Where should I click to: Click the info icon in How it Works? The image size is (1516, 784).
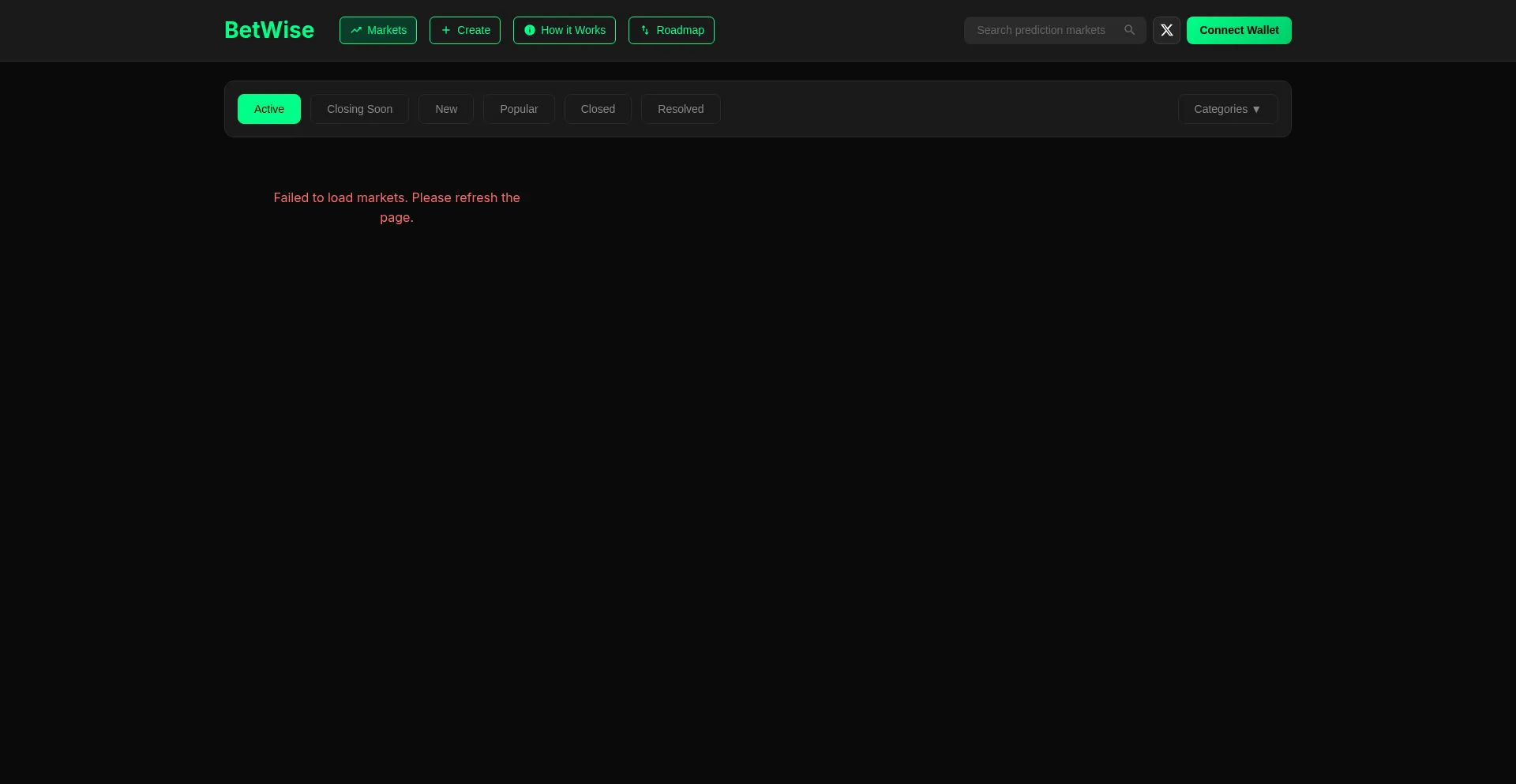pos(530,30)
